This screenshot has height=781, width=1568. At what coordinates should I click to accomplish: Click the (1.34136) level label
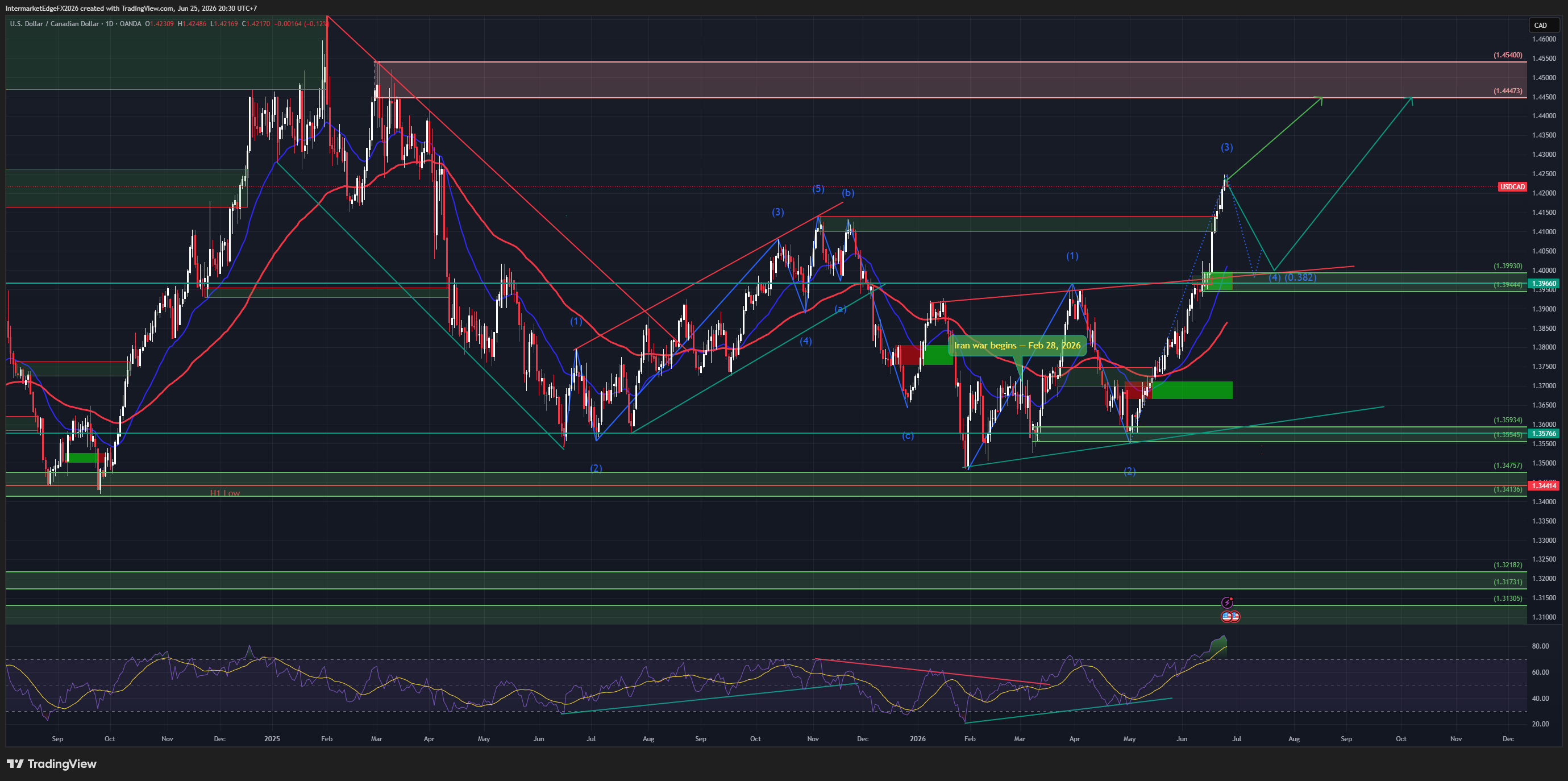coord(1507,489)
